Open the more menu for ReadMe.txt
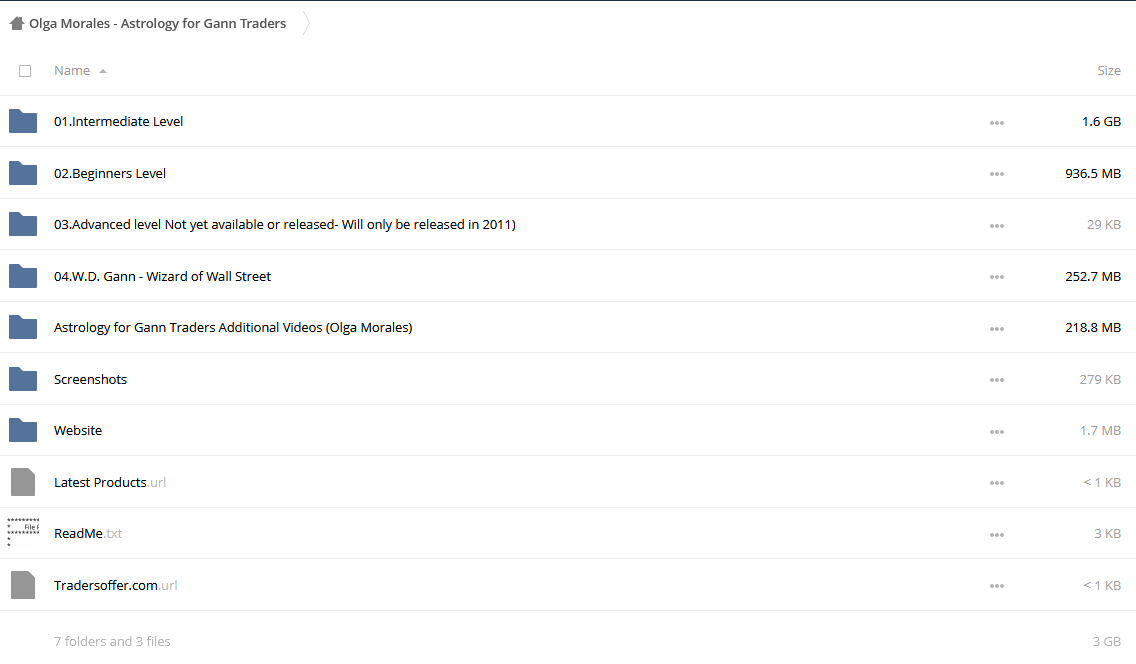The width and height of the screenshot is (1136, 664). 997,535
